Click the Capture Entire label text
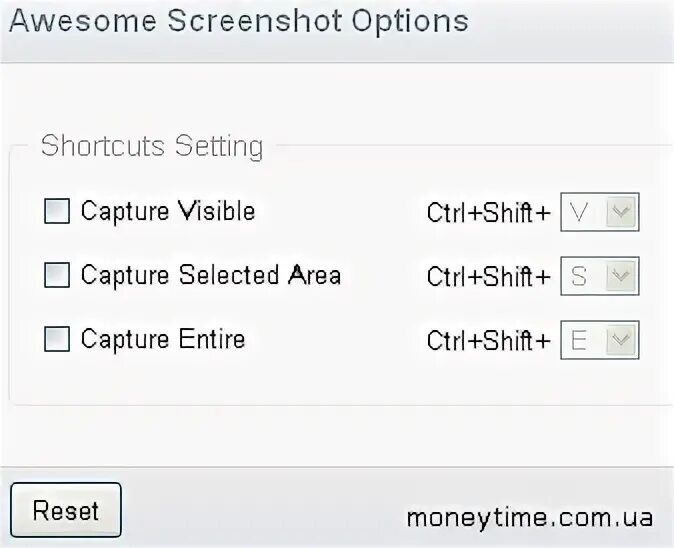Screen dimensions: 674x548 pyautogui.click(x=162, y=339)
